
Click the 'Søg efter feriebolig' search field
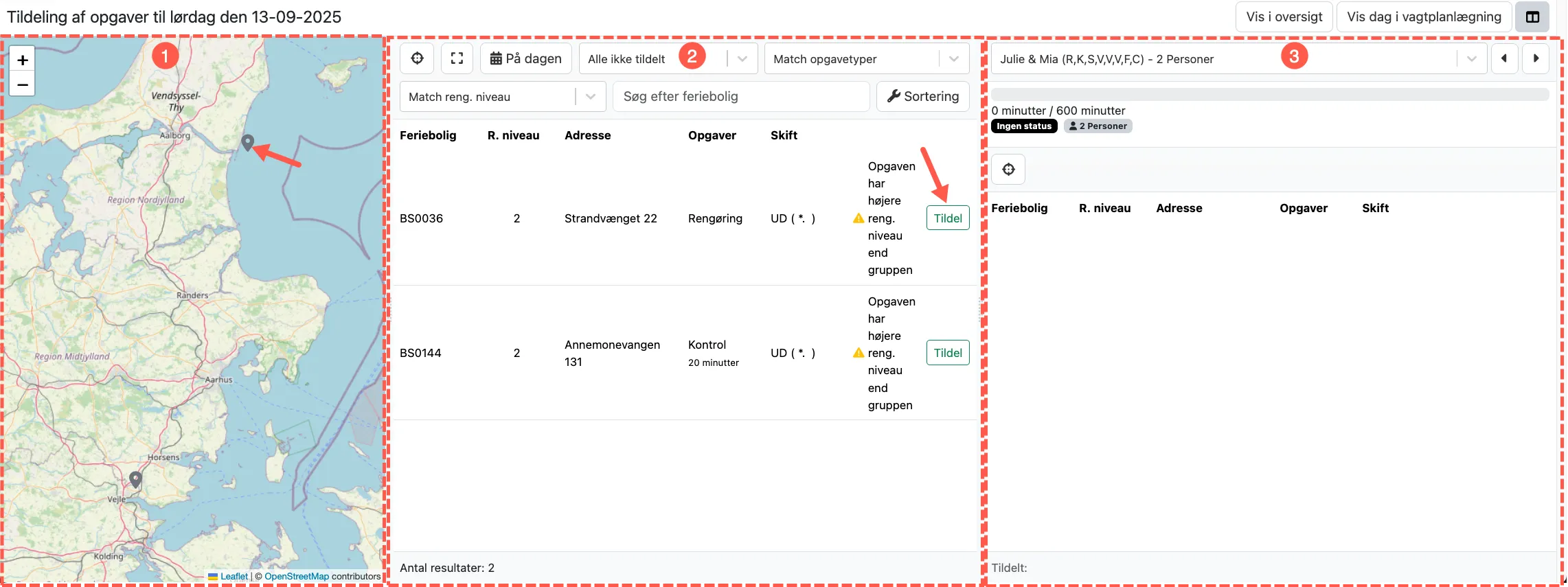tap(740, 97)
